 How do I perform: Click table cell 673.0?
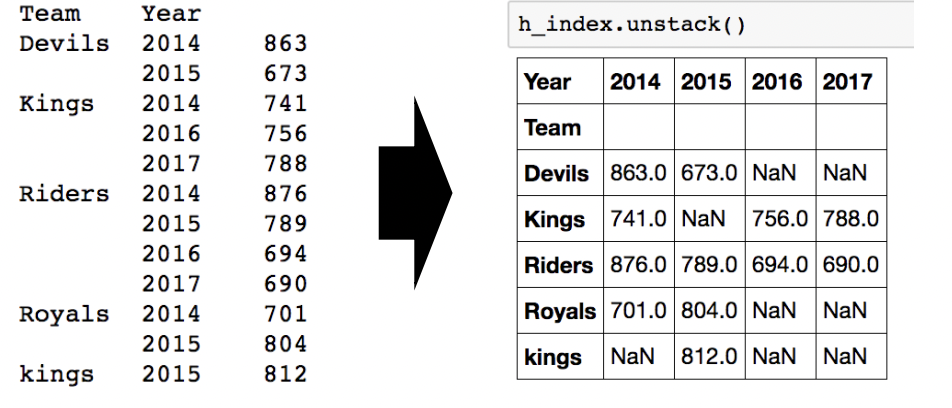pos(709,174)
